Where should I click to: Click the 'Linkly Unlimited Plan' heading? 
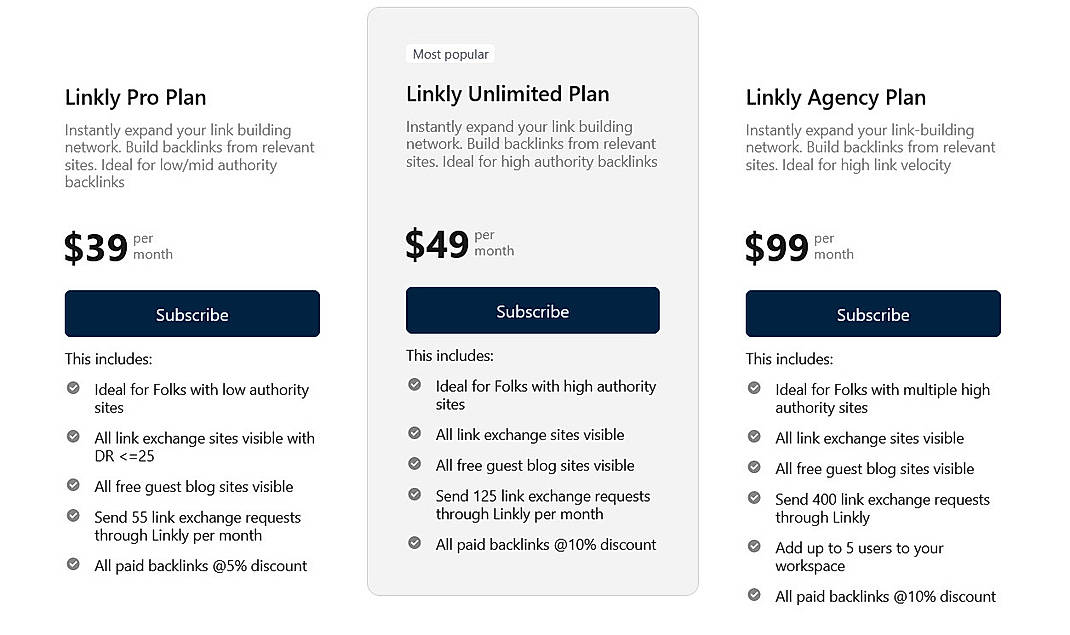pyautogui.click(x=507, y=93)
